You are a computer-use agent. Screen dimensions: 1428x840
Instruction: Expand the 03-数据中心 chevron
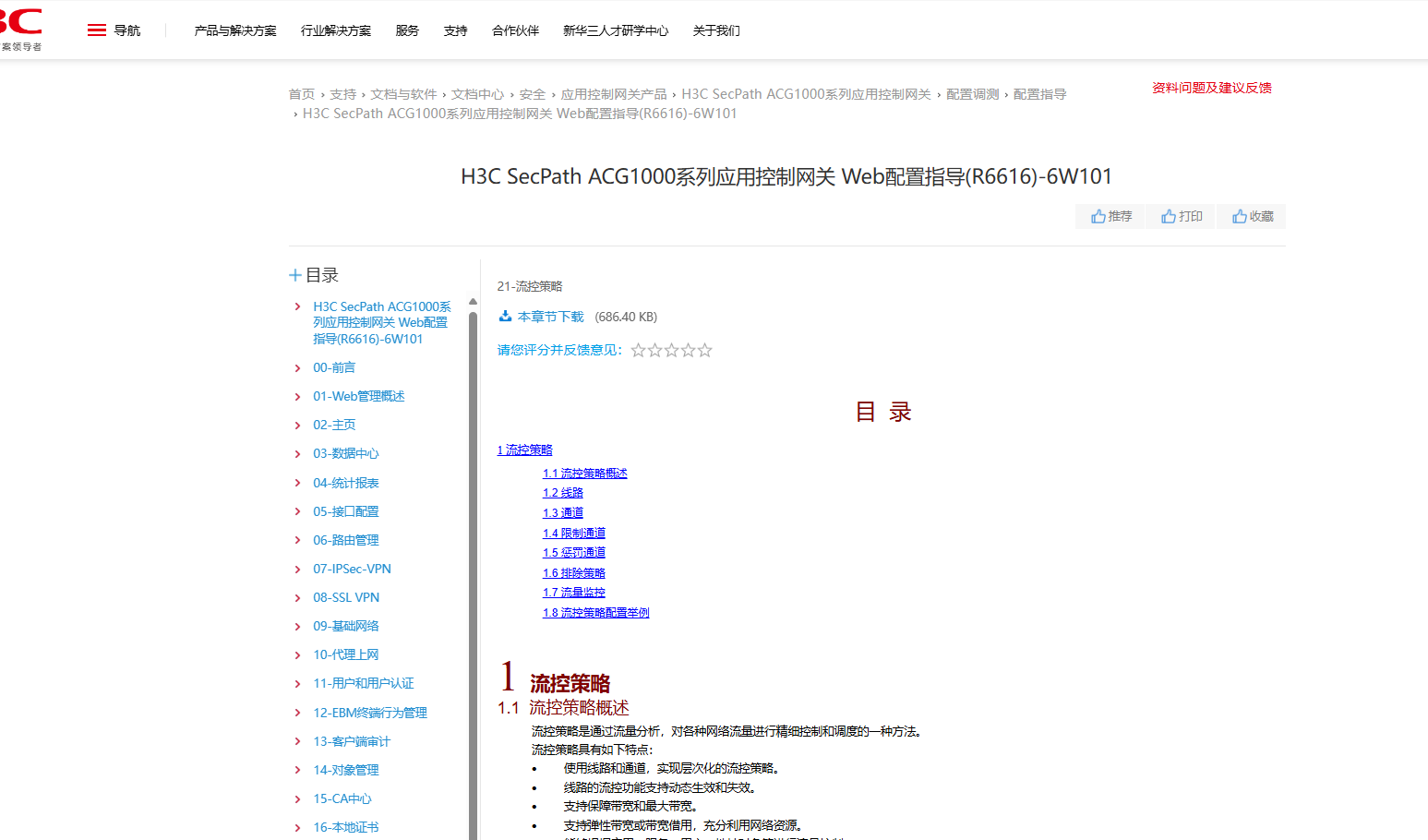click(x=297, y=454)
